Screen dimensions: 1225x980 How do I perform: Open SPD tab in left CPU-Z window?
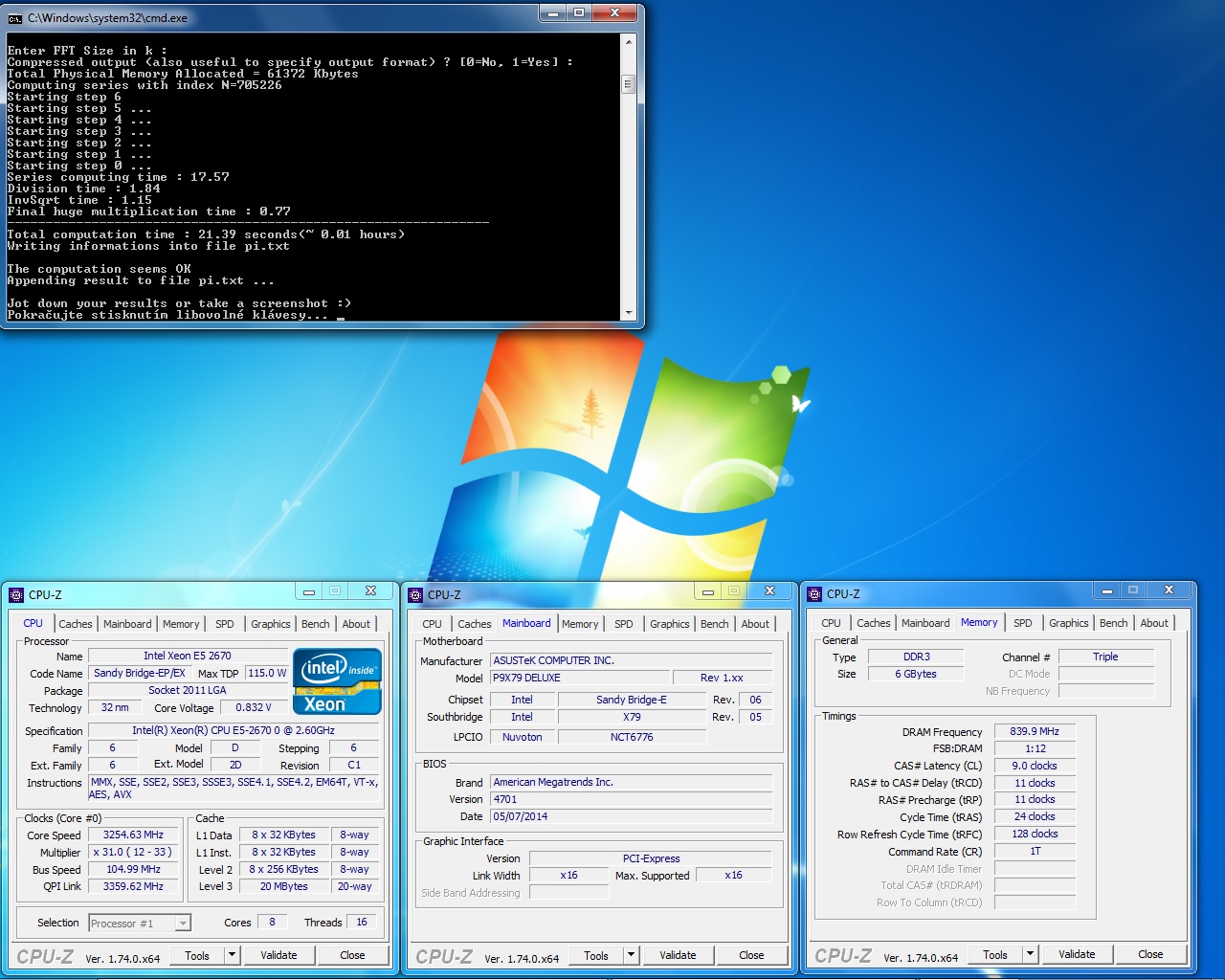pos(225,624)
